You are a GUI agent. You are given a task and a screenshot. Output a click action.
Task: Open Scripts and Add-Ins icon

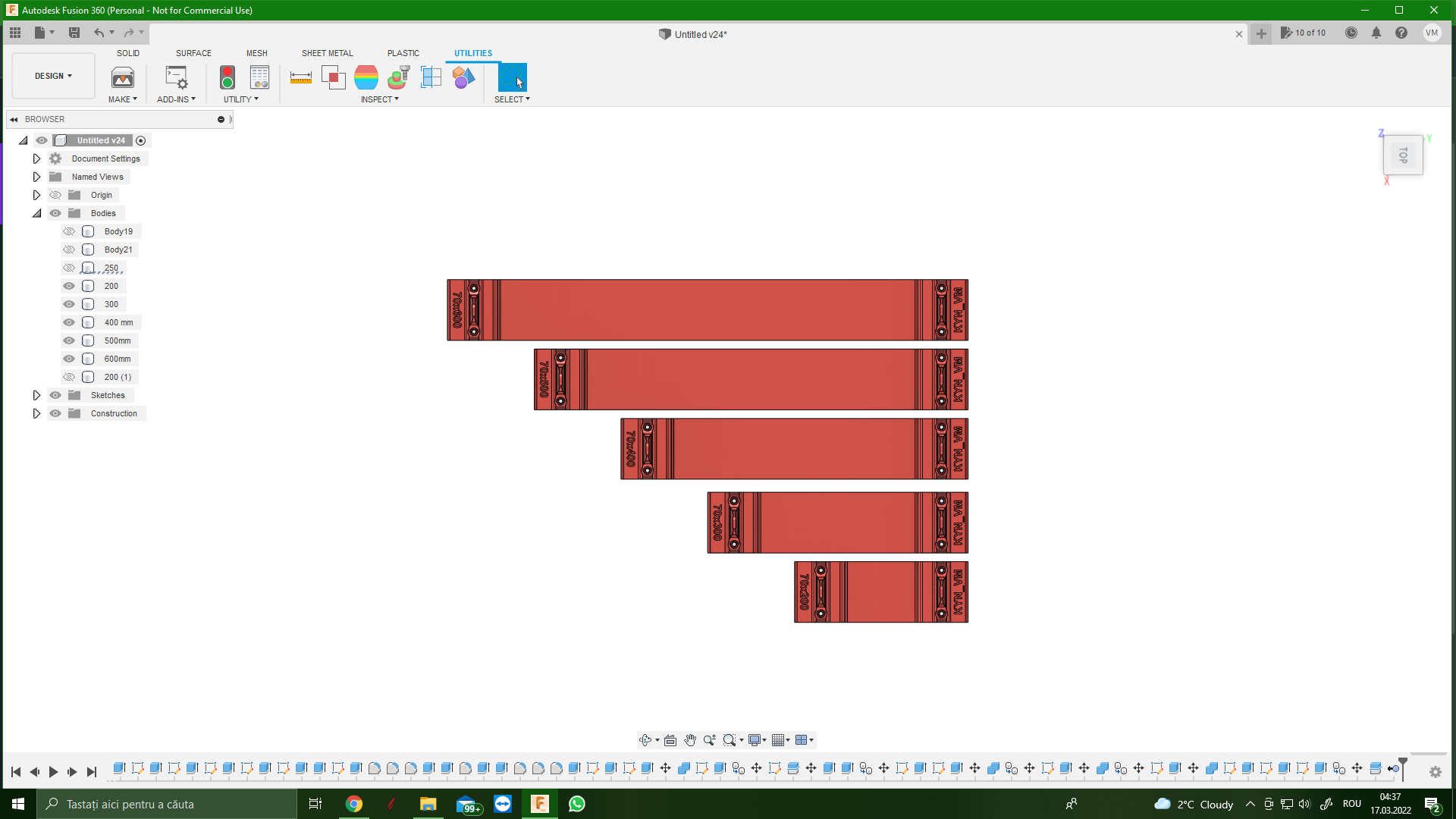point(176,77)
